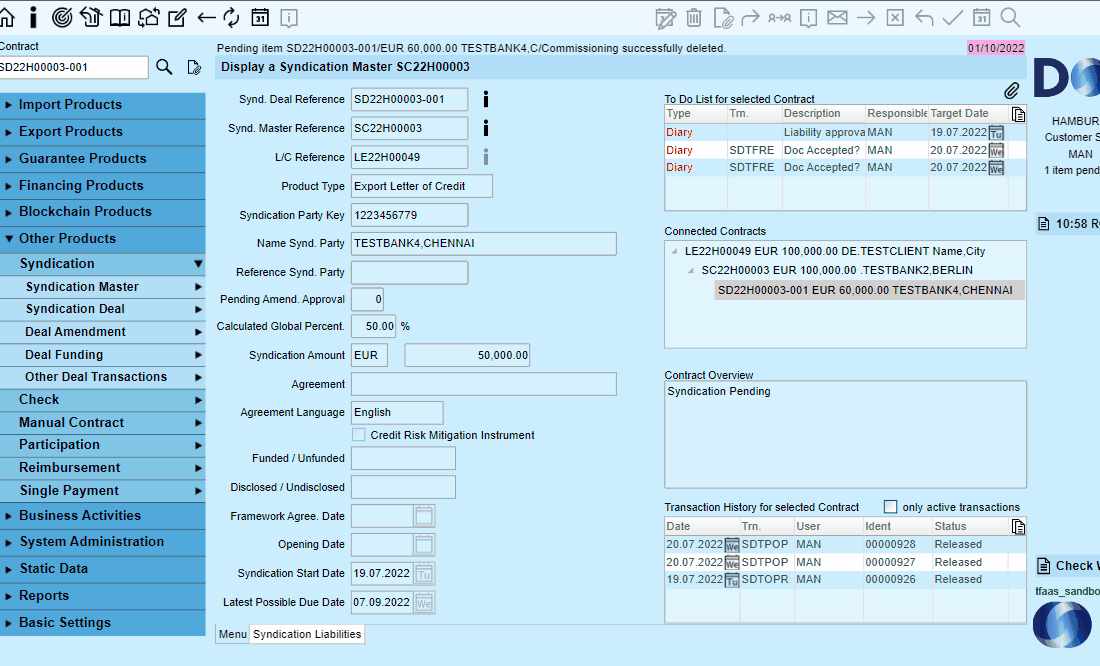
Task: Switch to the Menu tab
Action: pos(232,634)
